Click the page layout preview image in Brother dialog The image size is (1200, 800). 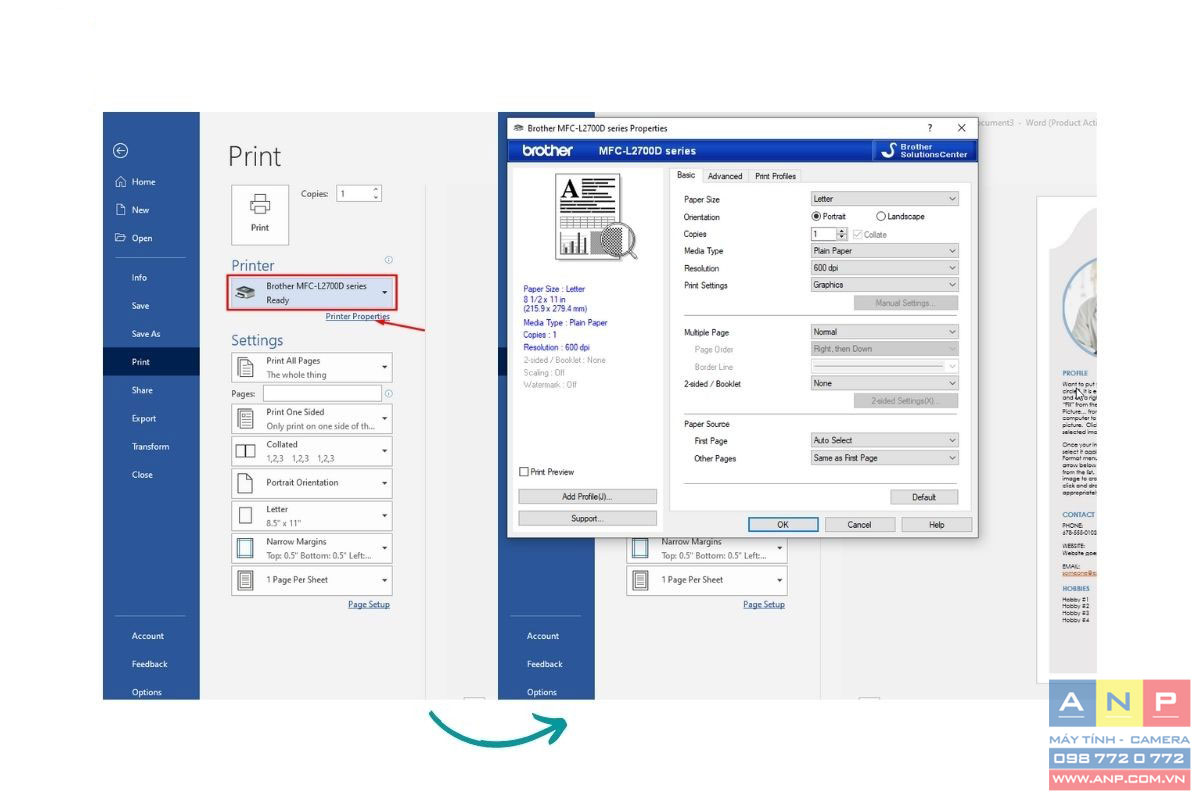(x=596, y=218)
